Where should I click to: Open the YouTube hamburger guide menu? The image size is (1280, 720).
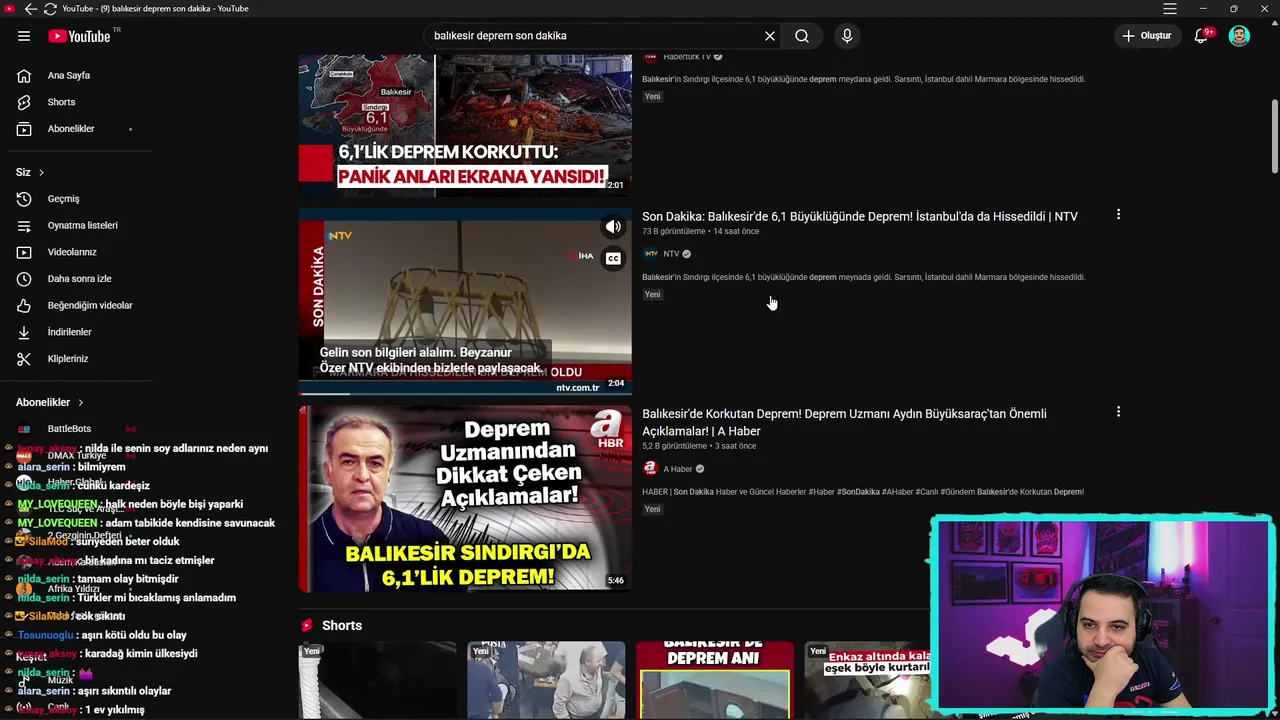(24, 36)
